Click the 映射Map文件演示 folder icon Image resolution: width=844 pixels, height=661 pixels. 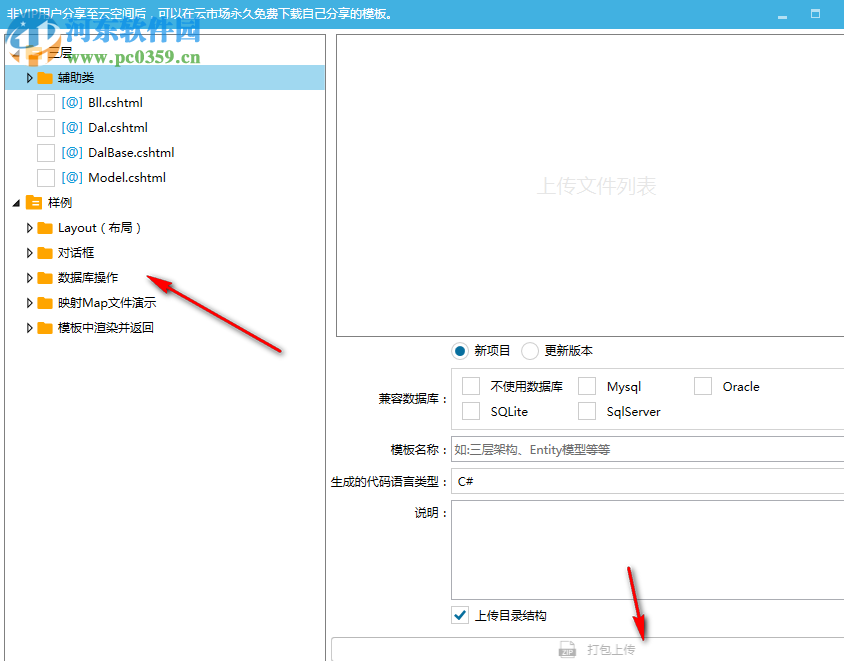tap(45, 303)
